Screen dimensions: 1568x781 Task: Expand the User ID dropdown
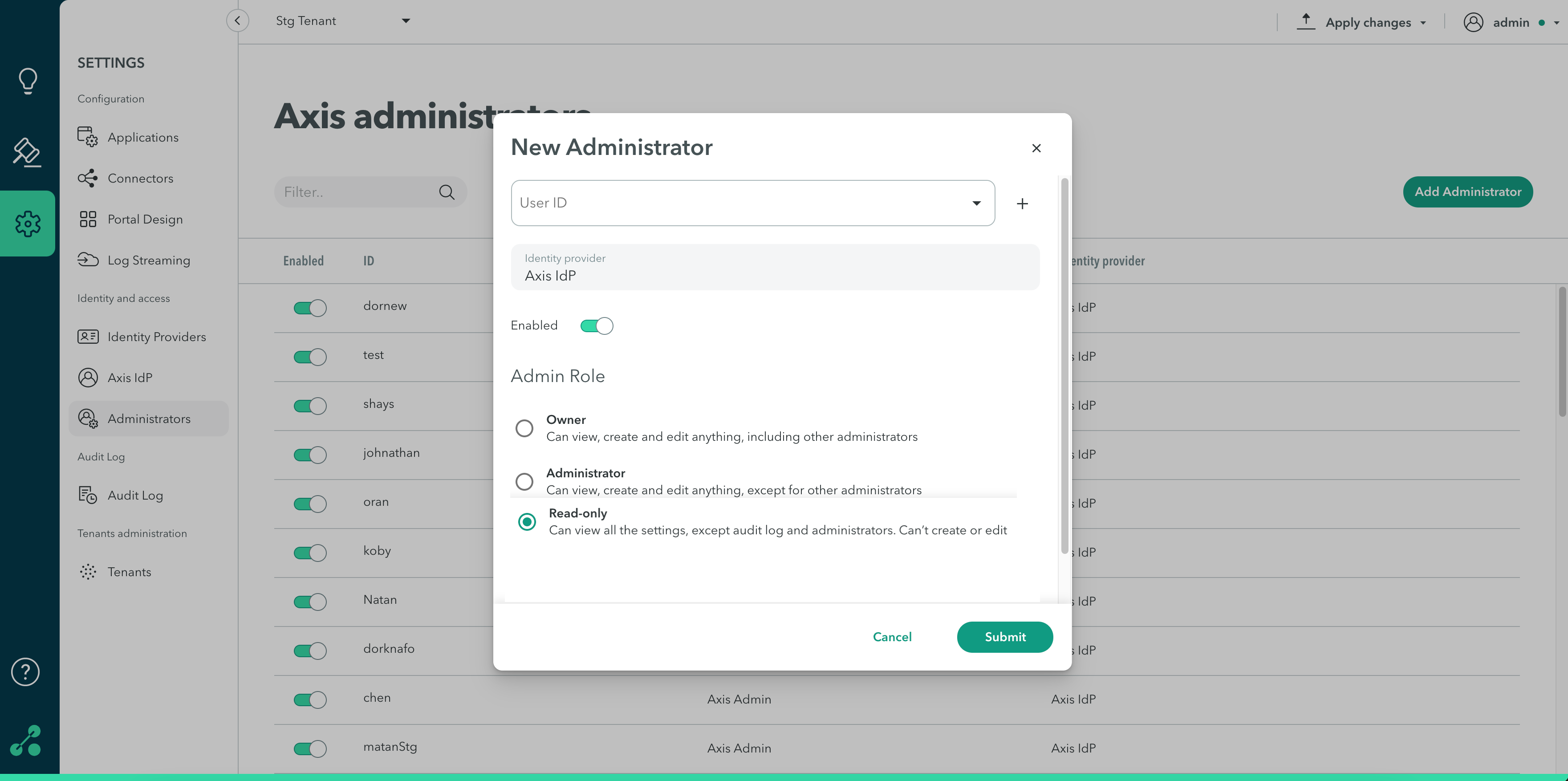pos(976,203)
